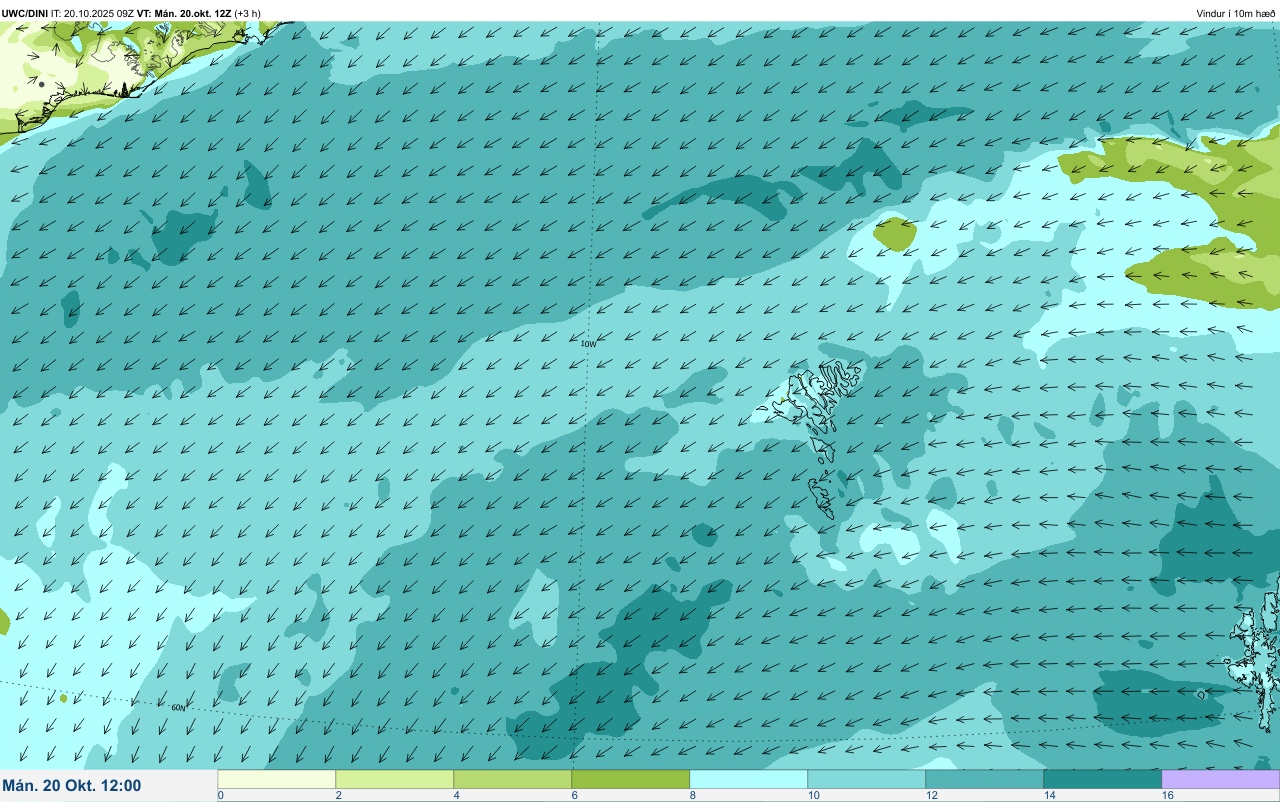Select the light green 2–4 legend swatch
Viewport: 1280px width, 802px height.
coord(395,779)
